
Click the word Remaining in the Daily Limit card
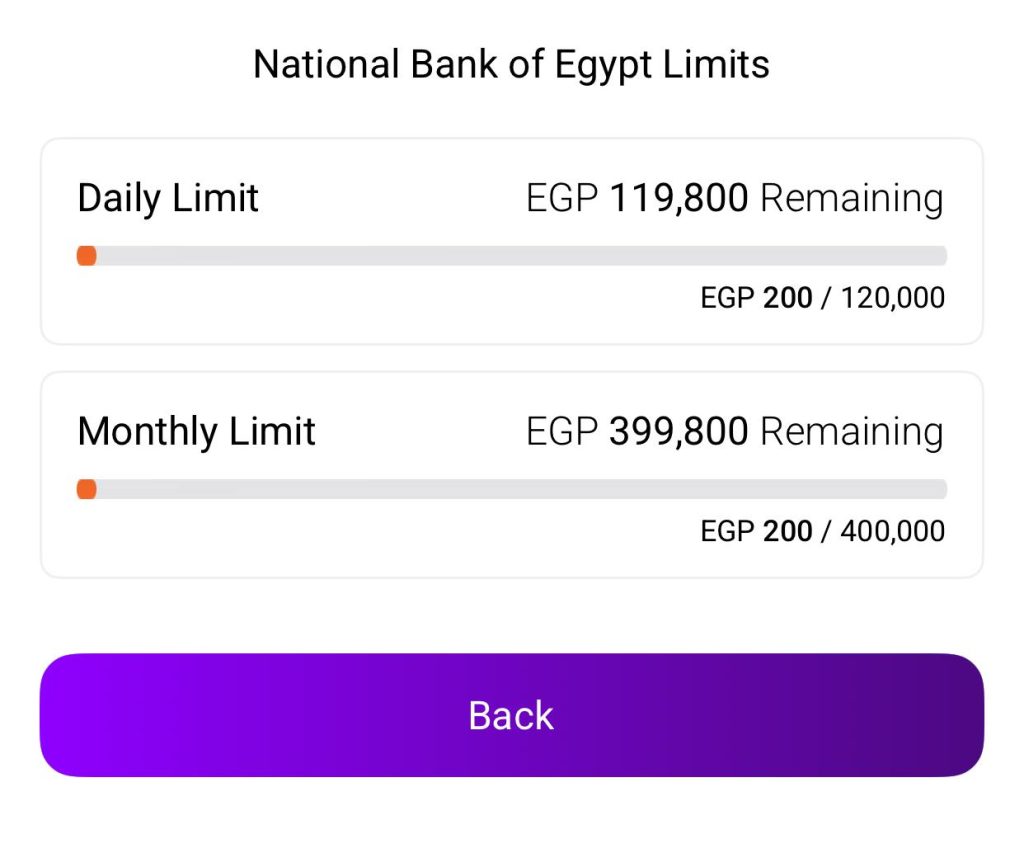[851, 198]
